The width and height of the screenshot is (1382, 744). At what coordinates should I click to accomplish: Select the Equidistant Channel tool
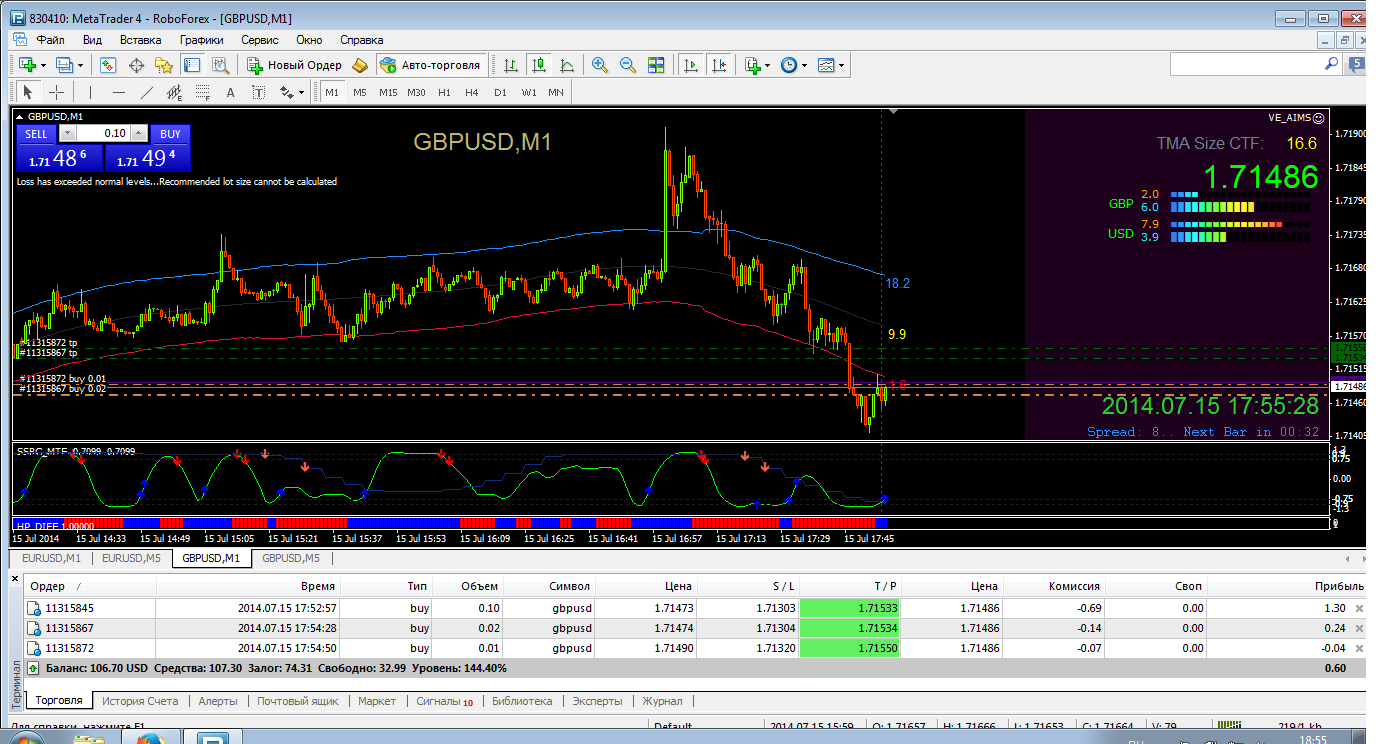point(175,92)
